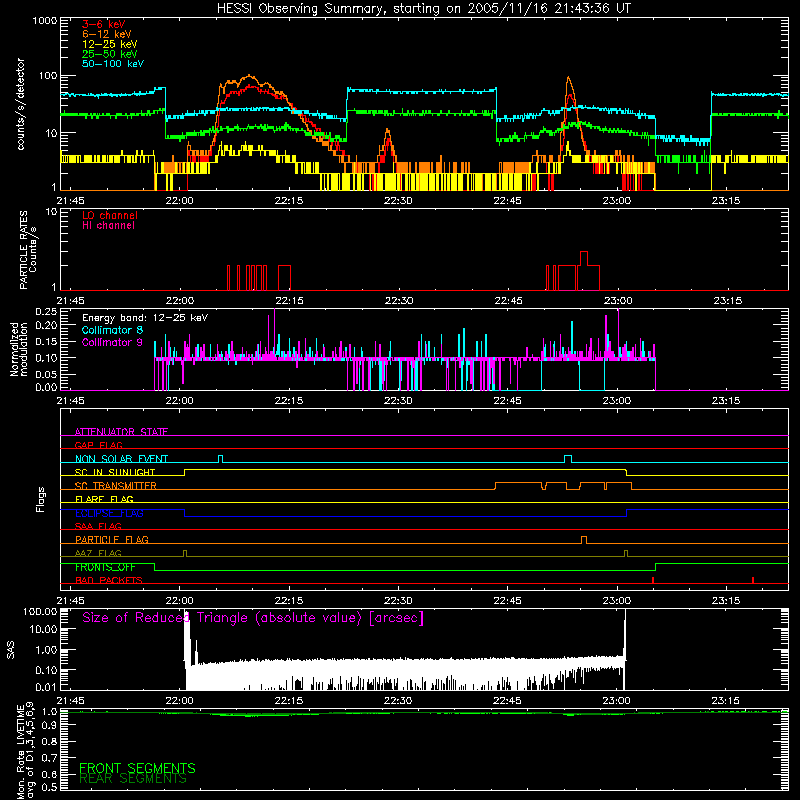Click the 23:15 time label under flags panel
This screenshot has height=800, width=800.
pos(726,601)
